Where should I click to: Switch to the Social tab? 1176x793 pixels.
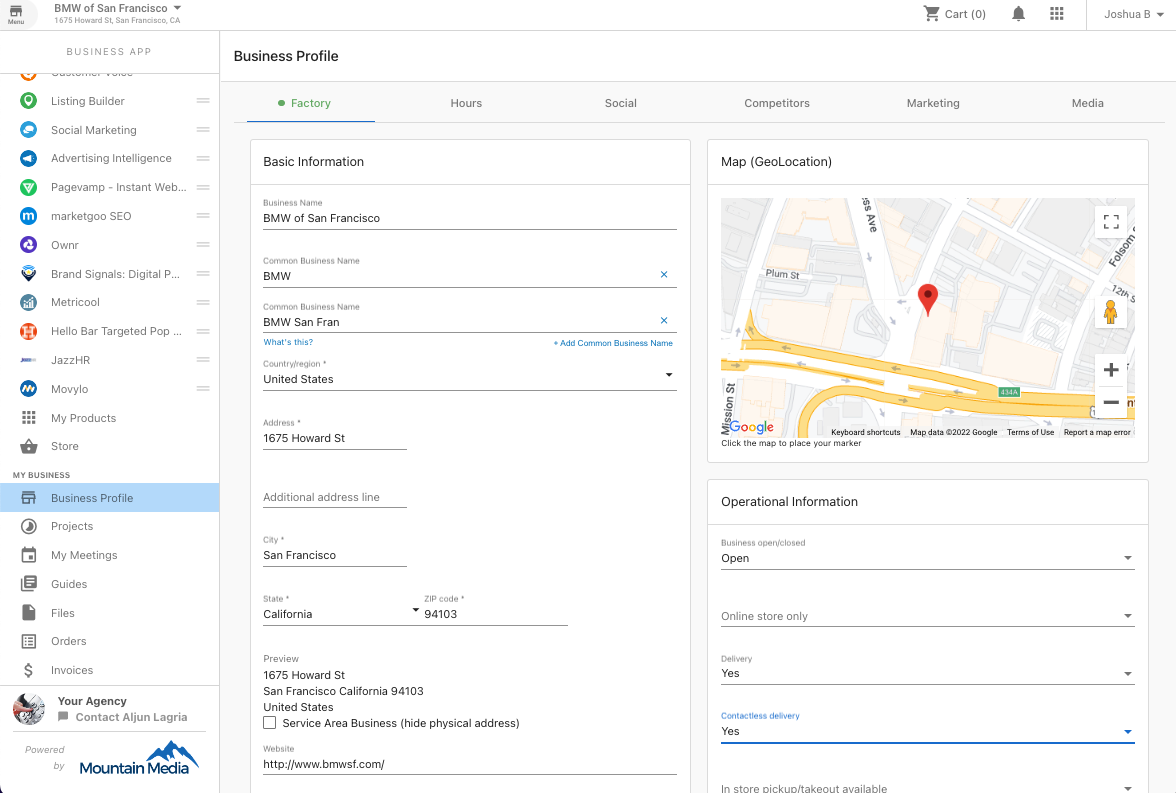point(621,104)
